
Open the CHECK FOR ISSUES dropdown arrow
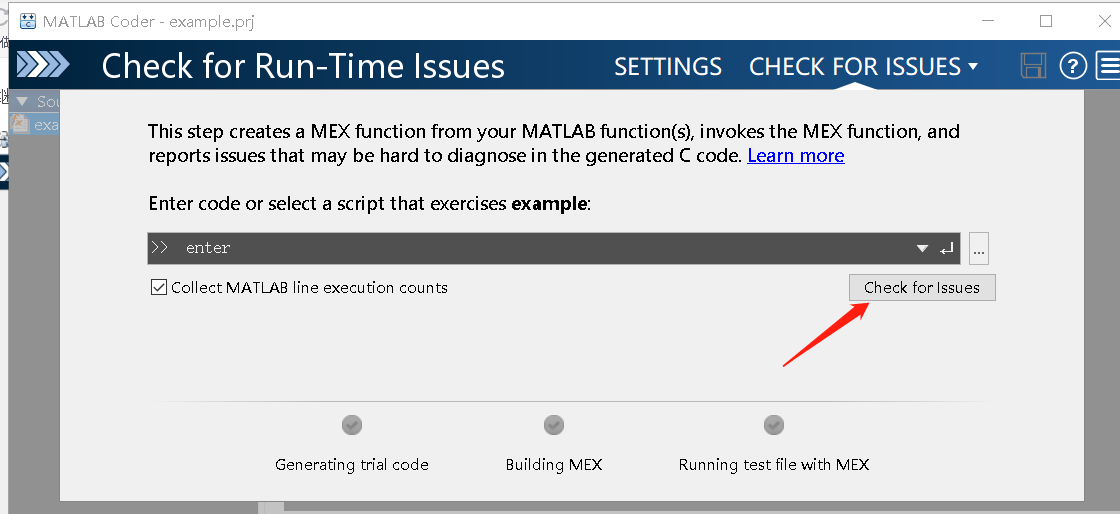973,67
